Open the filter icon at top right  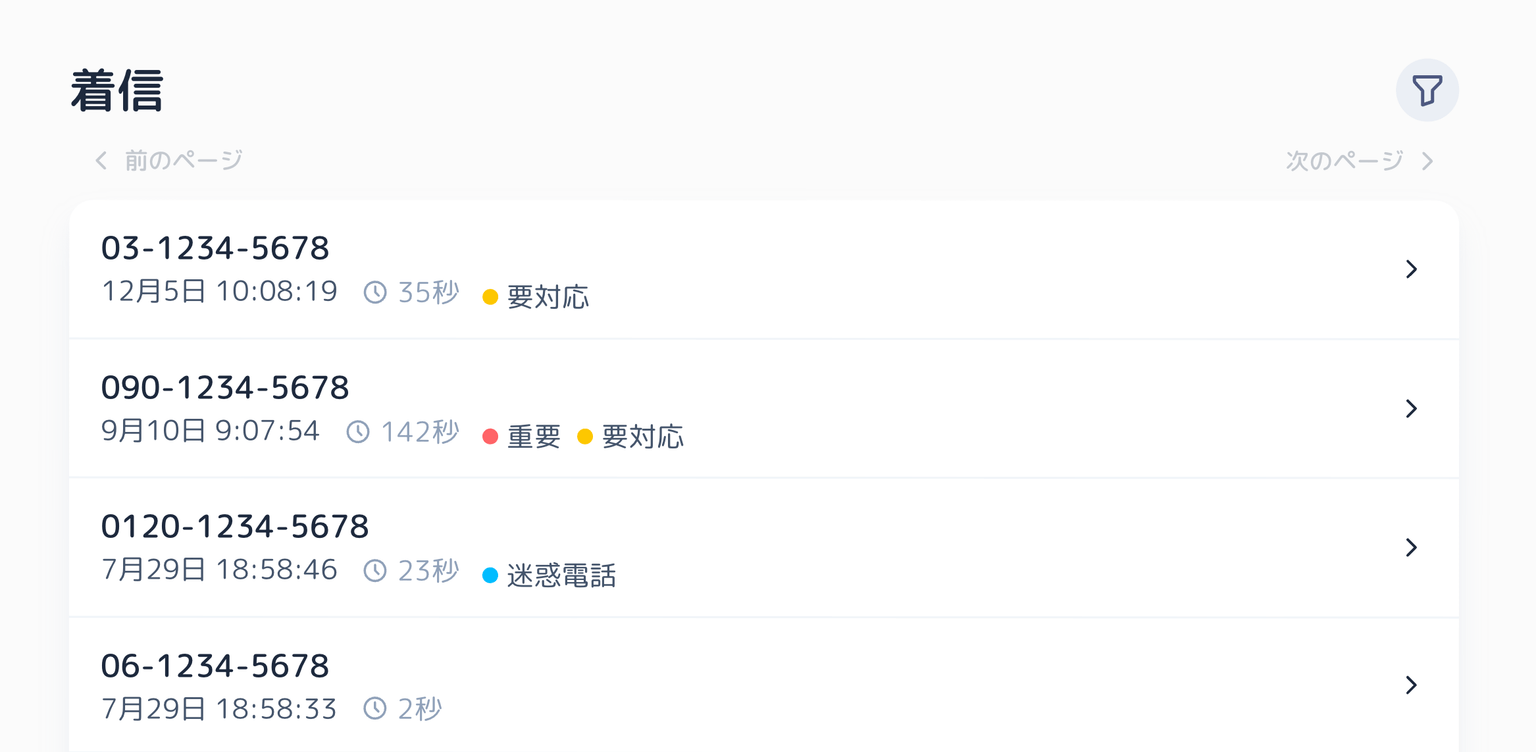1427,90
